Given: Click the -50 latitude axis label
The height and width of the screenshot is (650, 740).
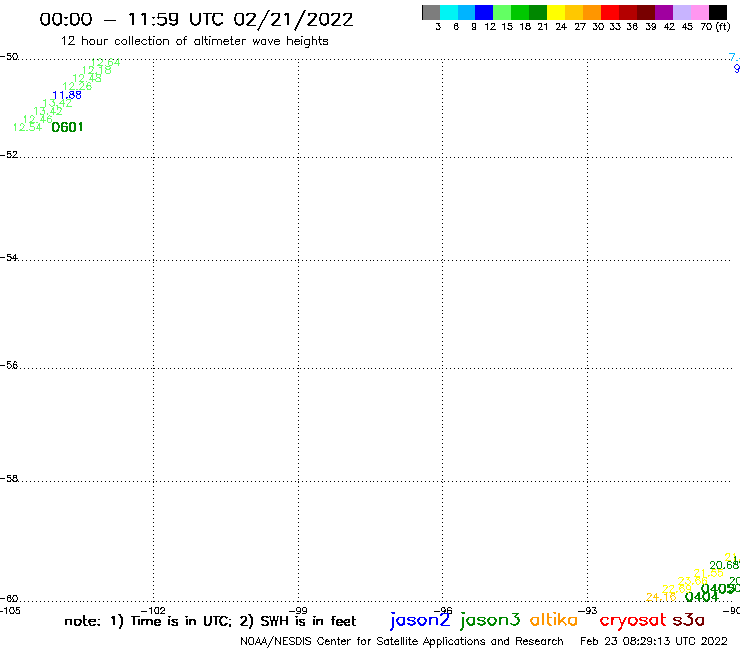Looking at the screenshot, I should (x=9, y=57).
